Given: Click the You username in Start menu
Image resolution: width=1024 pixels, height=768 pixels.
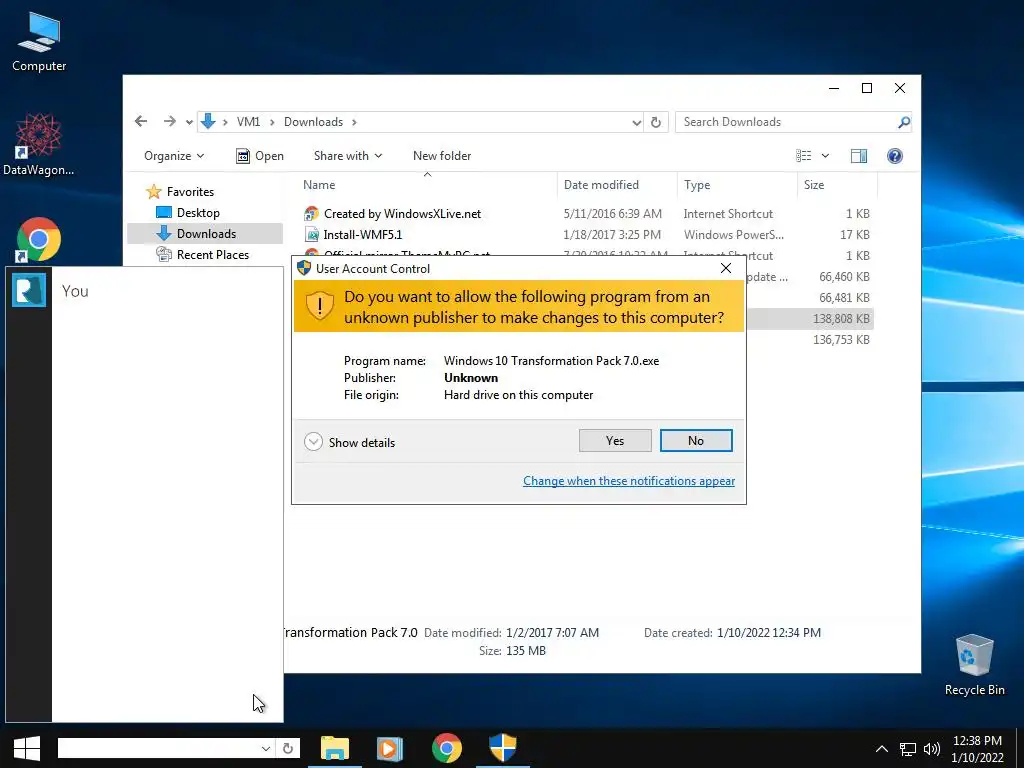Looking at the screenshot, I should click(x=75, y=291).
